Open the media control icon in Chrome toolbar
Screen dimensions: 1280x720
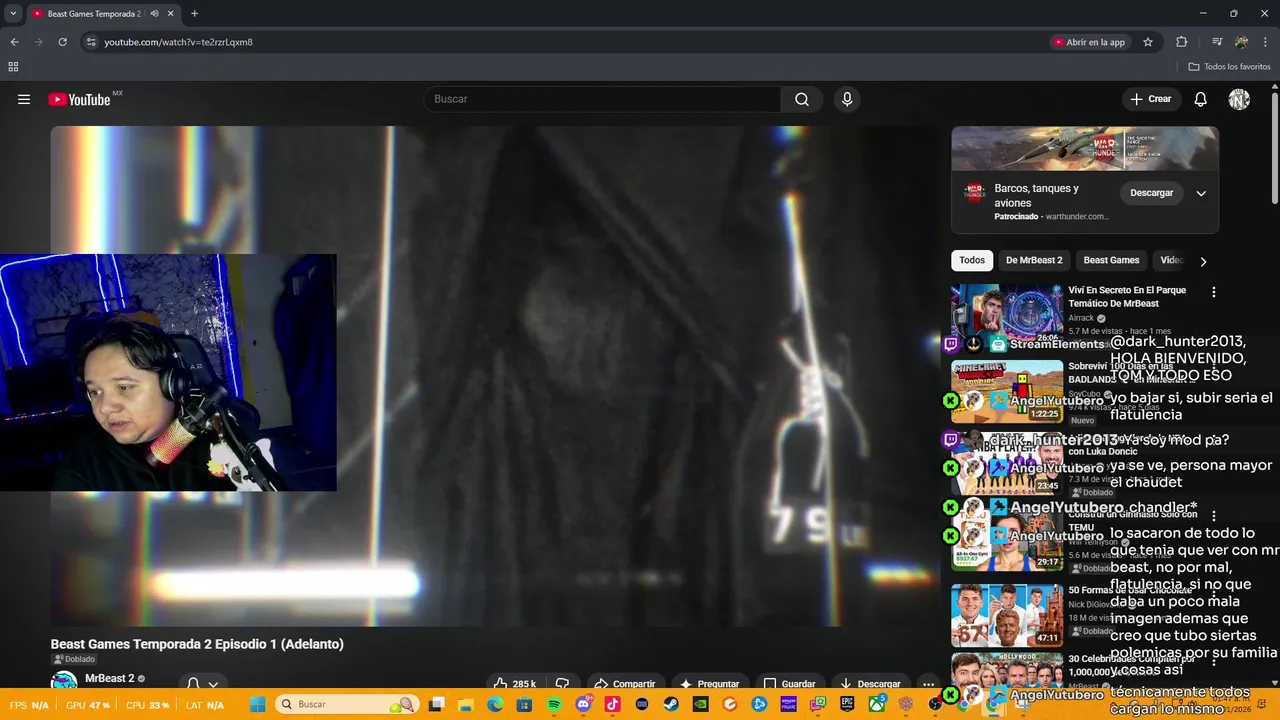(1217, 42)
